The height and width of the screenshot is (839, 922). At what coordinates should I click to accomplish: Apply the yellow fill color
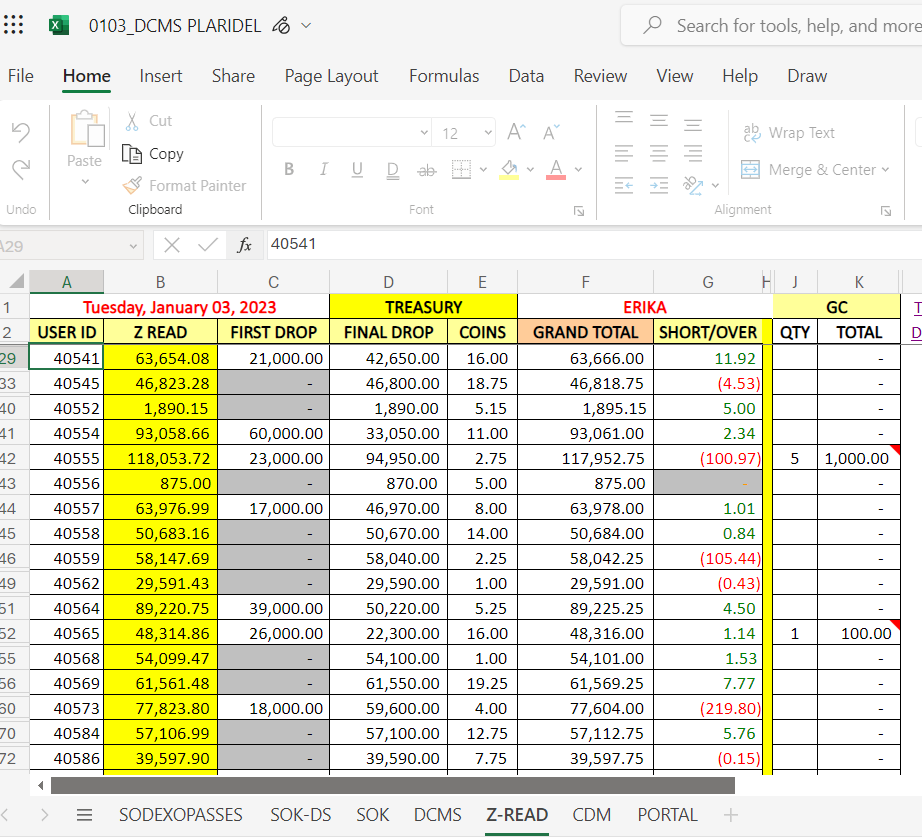pos(509,170)
